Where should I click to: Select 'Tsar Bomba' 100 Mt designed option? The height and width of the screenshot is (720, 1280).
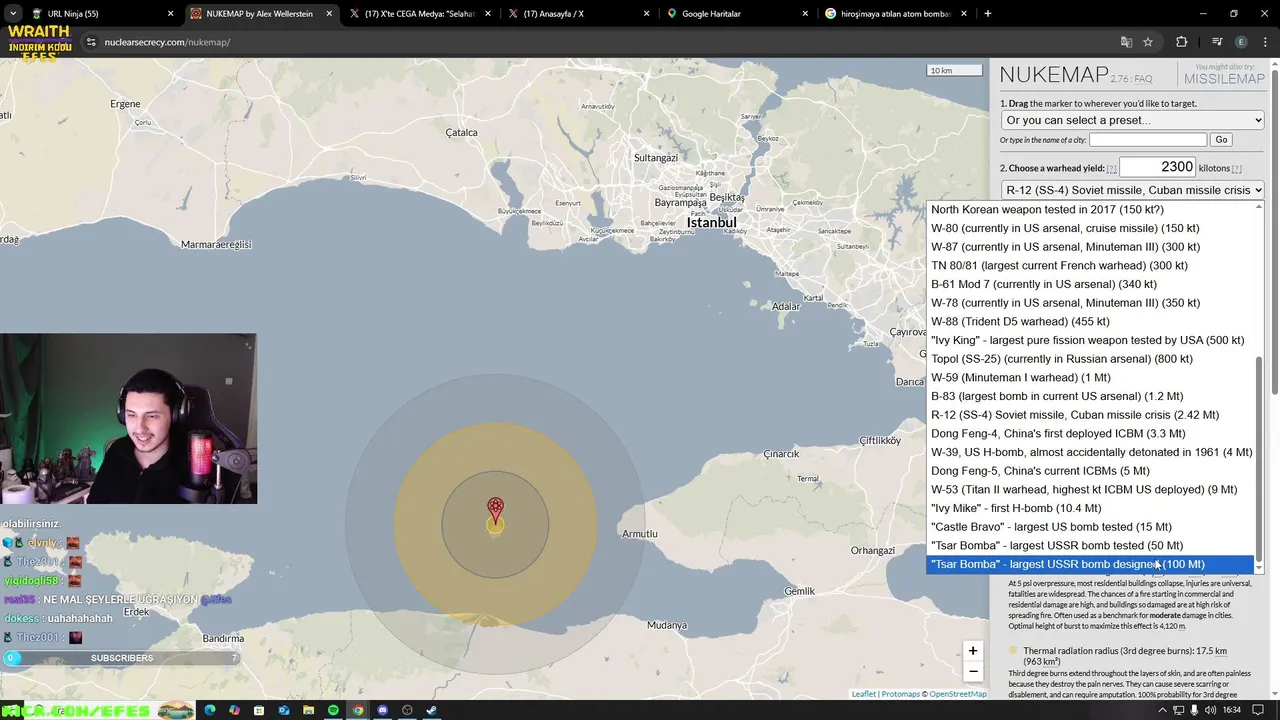tap(1089, 564)
